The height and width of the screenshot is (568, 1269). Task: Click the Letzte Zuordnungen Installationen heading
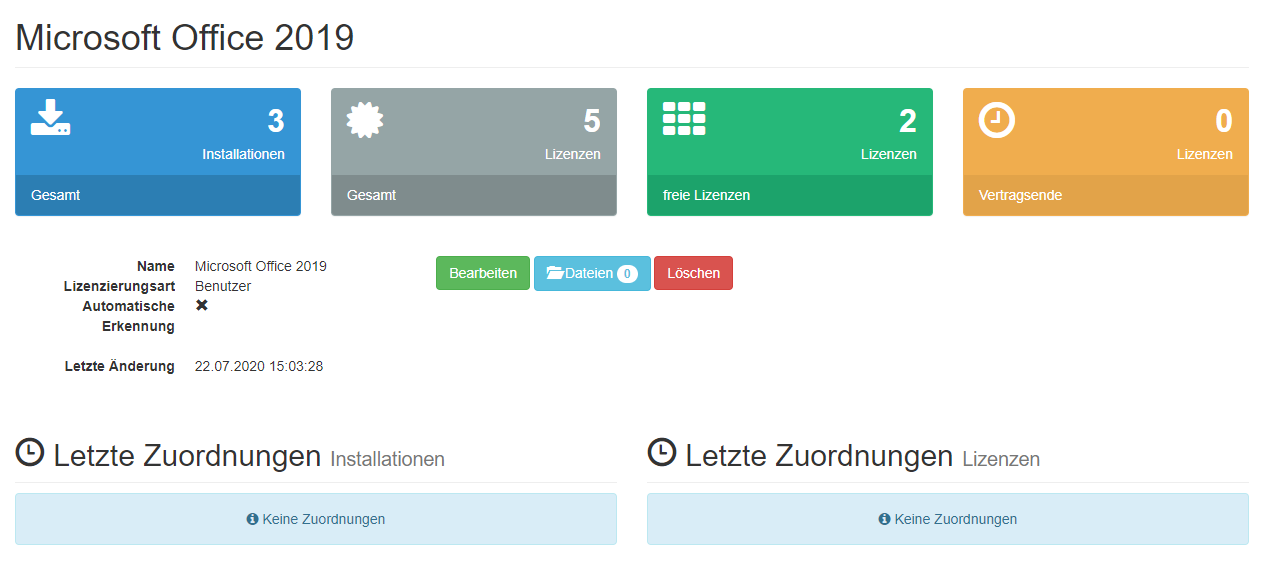[230, 456]
